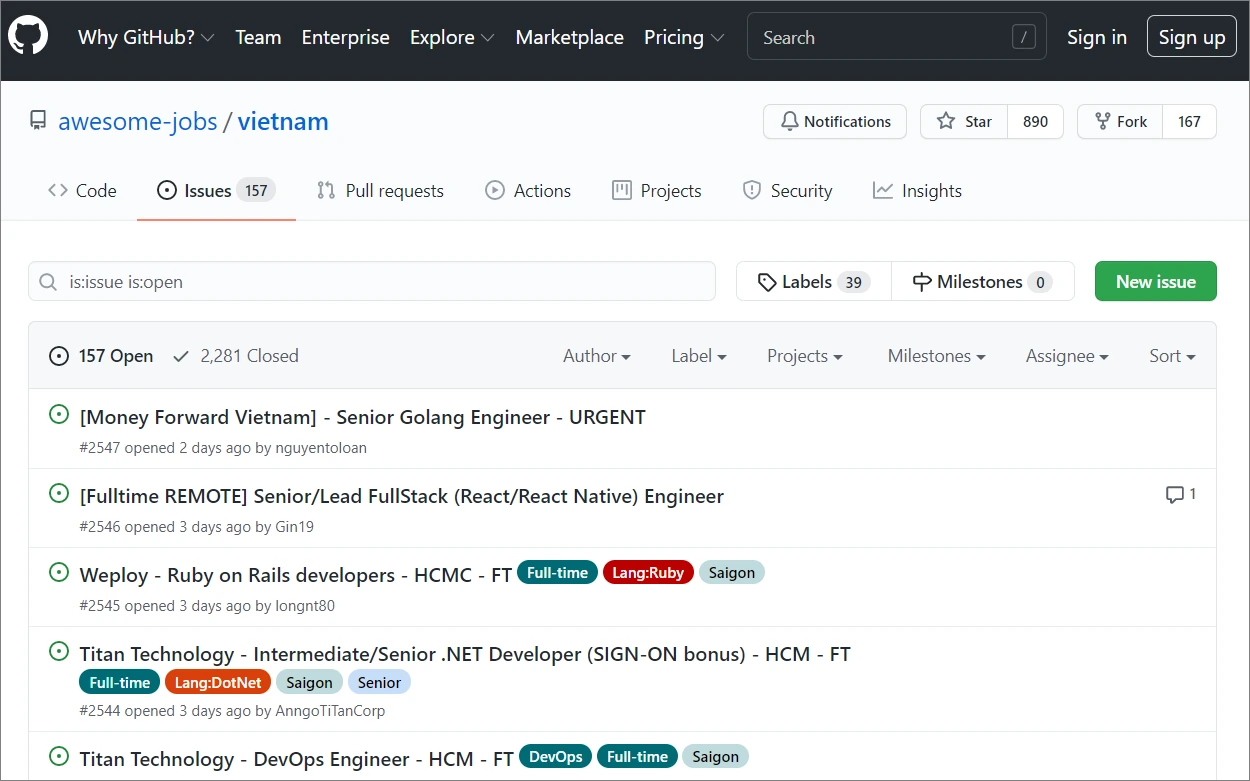1250x781 pixels.
Task: Click open-issue icon for Titan .NET Developer
Action: click(x=59, y=651)
